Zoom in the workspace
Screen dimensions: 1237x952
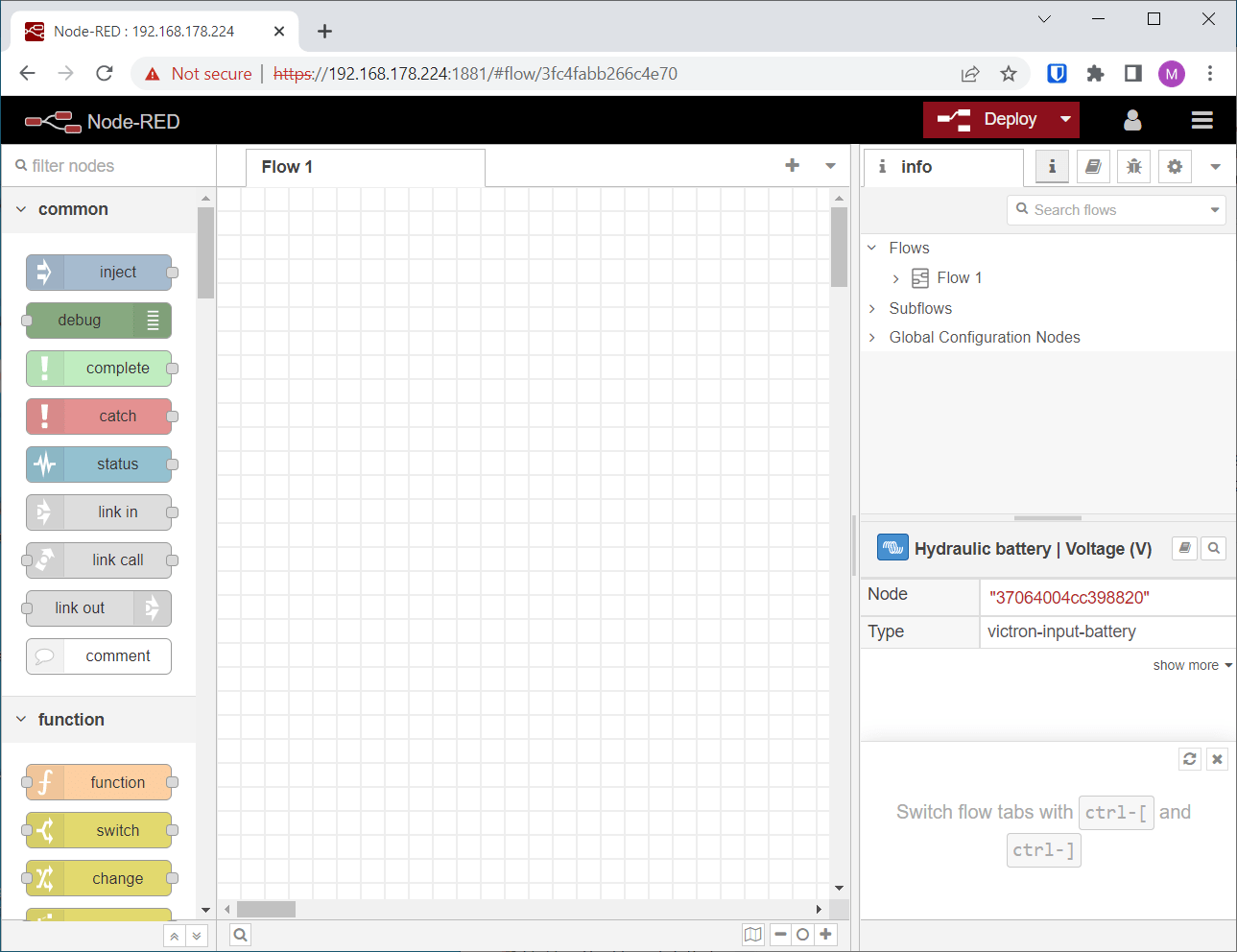coord(825,935)
